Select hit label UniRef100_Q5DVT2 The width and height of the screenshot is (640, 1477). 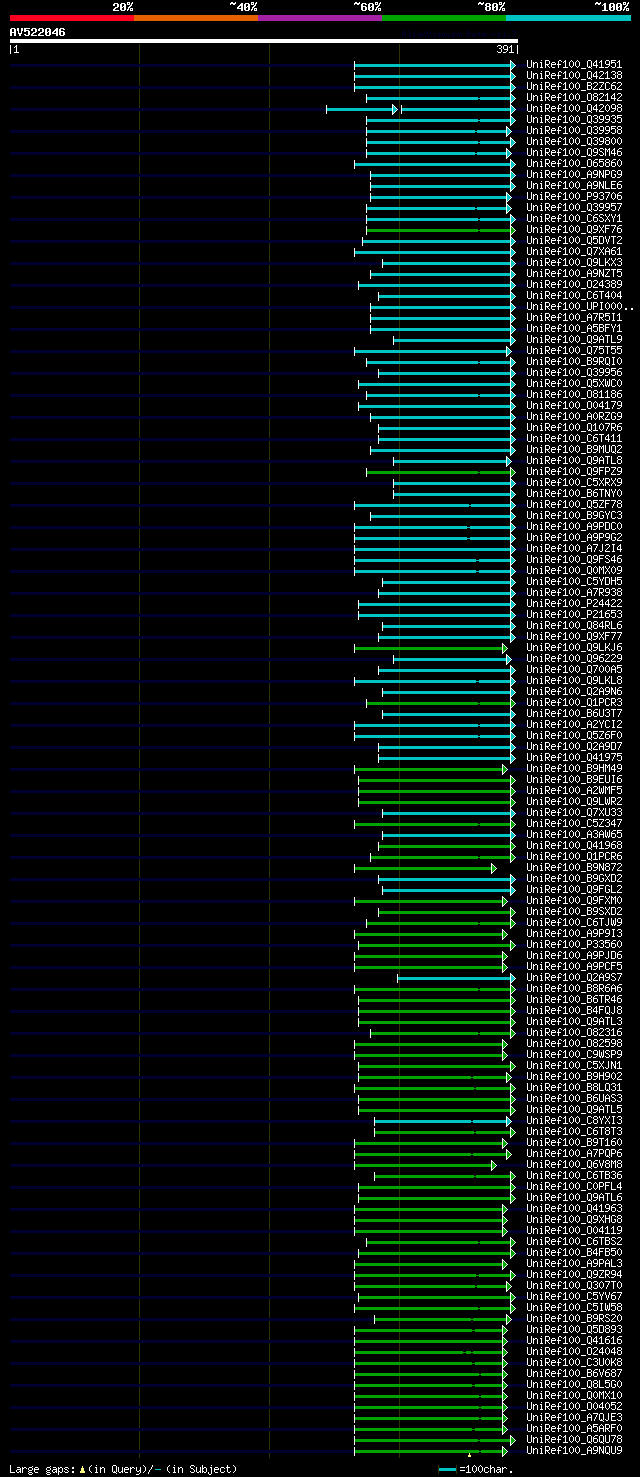pyautogui.click(x=574, y=240)
